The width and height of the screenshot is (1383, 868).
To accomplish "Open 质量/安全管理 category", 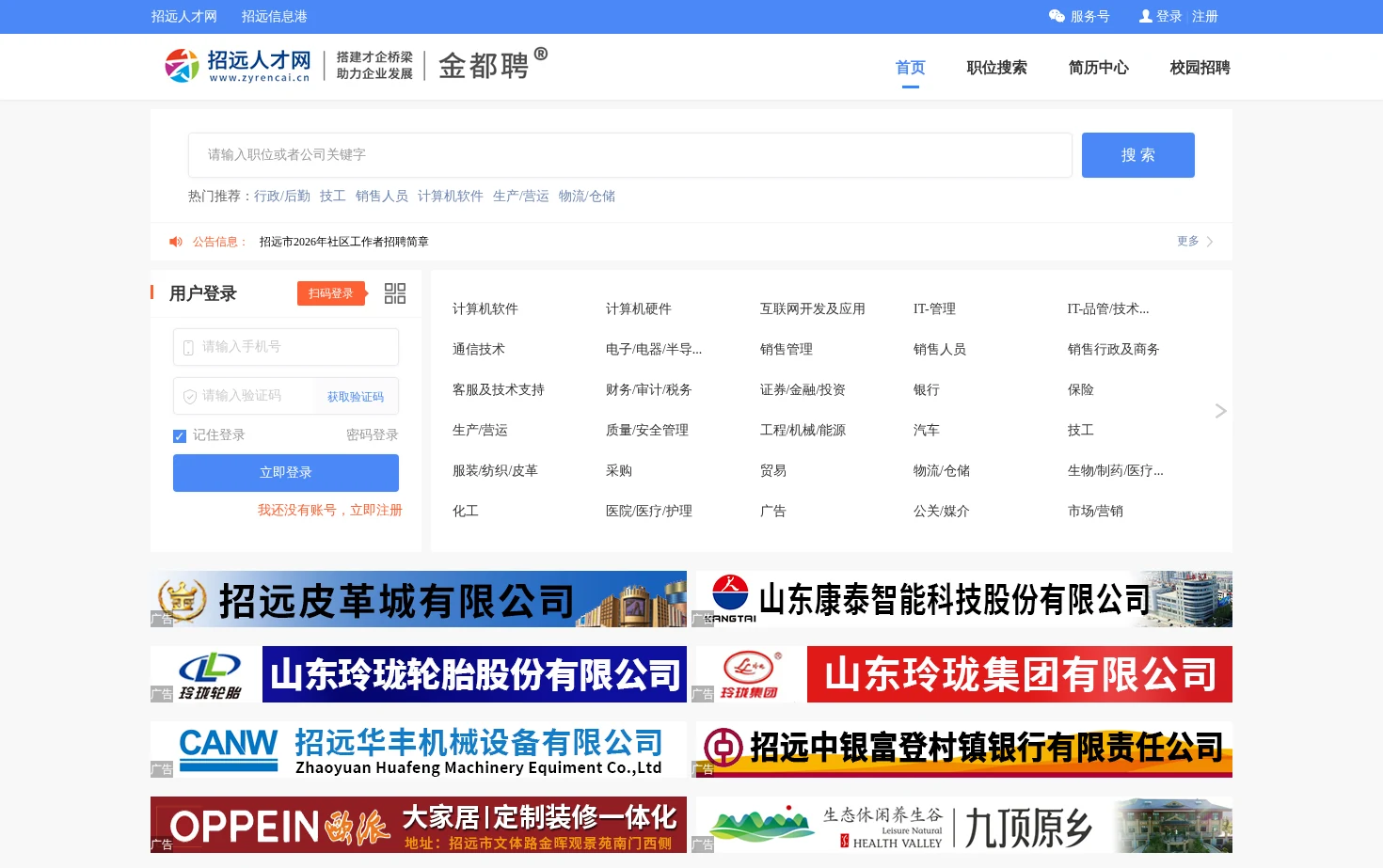I will (647, 430).
